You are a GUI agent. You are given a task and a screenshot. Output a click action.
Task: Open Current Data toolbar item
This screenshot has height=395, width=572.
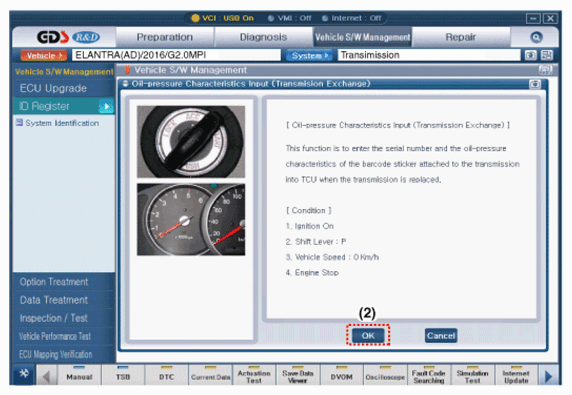(210, 375)
